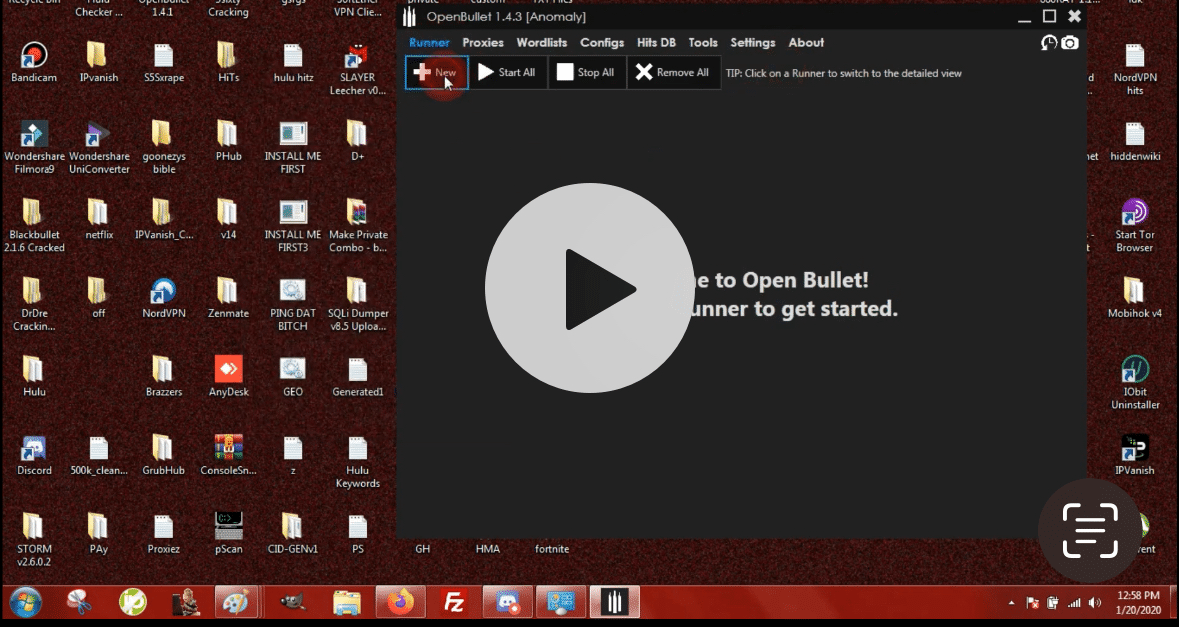Viewport: 1179px width, 627px height.
Task: Select the Brazzers folder icon
Action: (x=164, y=376)
